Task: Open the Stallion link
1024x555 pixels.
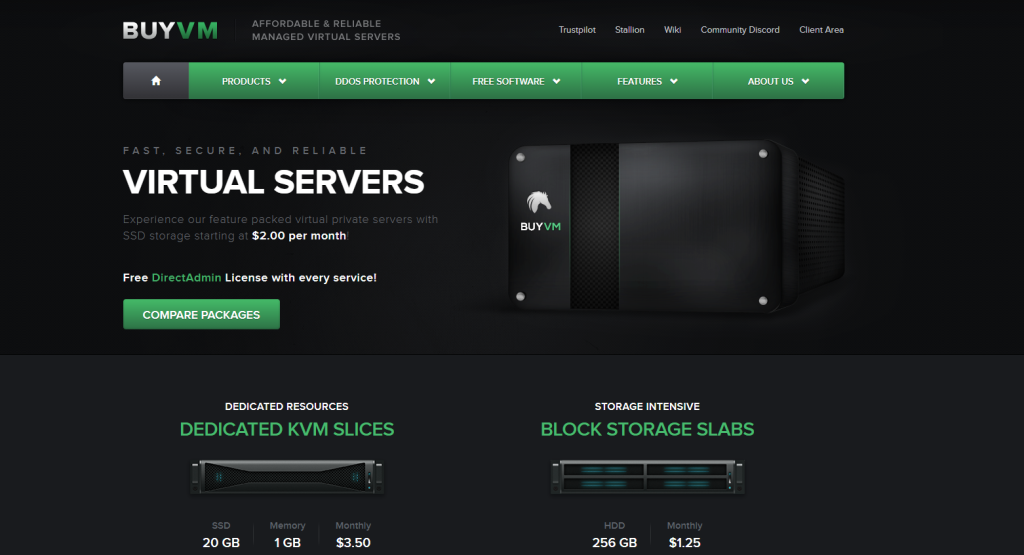Action: pos(630,30)
